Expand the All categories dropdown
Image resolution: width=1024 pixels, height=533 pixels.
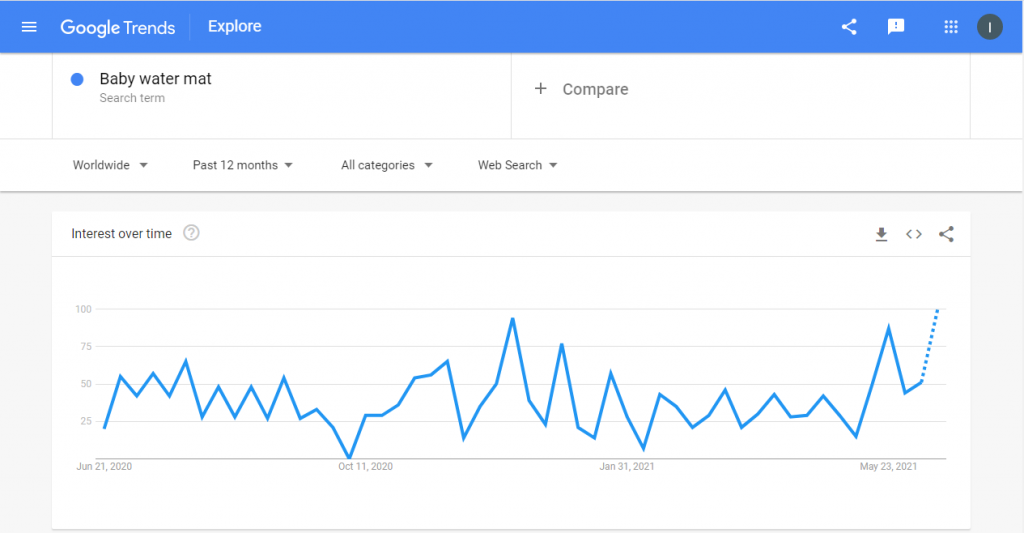[387, 165]
